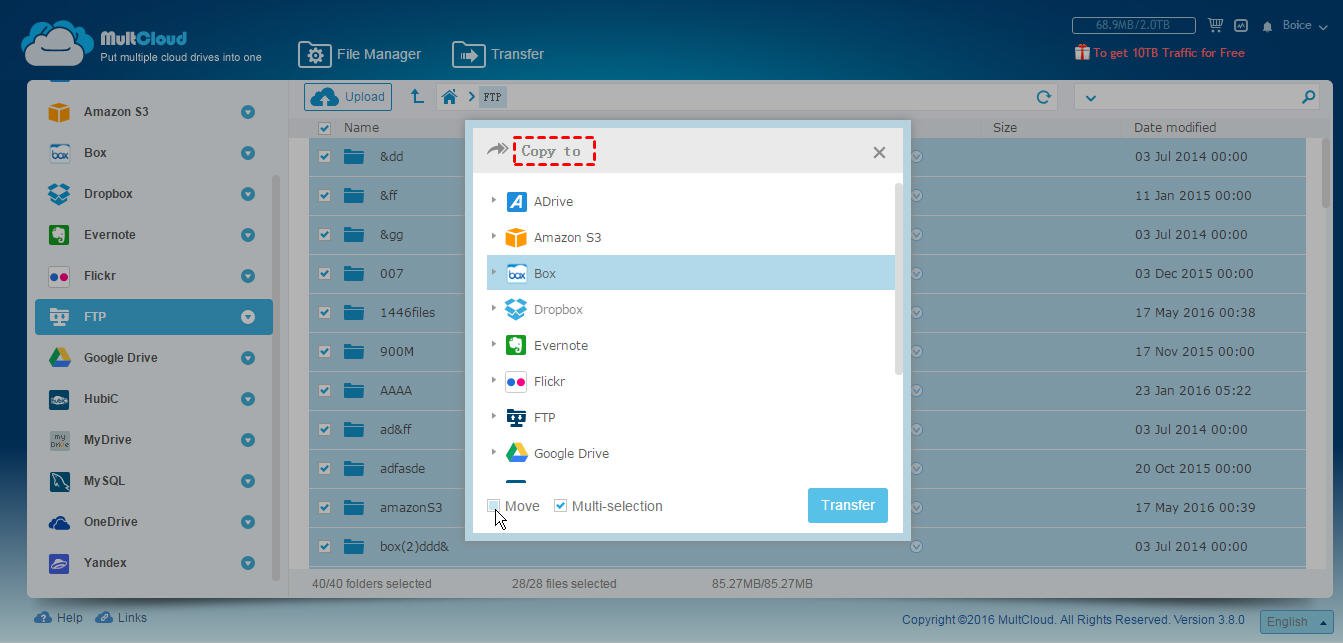The image size is (1343, 643).
Task: Expand the ADrive tree node
Action: (x=494, y=200)
